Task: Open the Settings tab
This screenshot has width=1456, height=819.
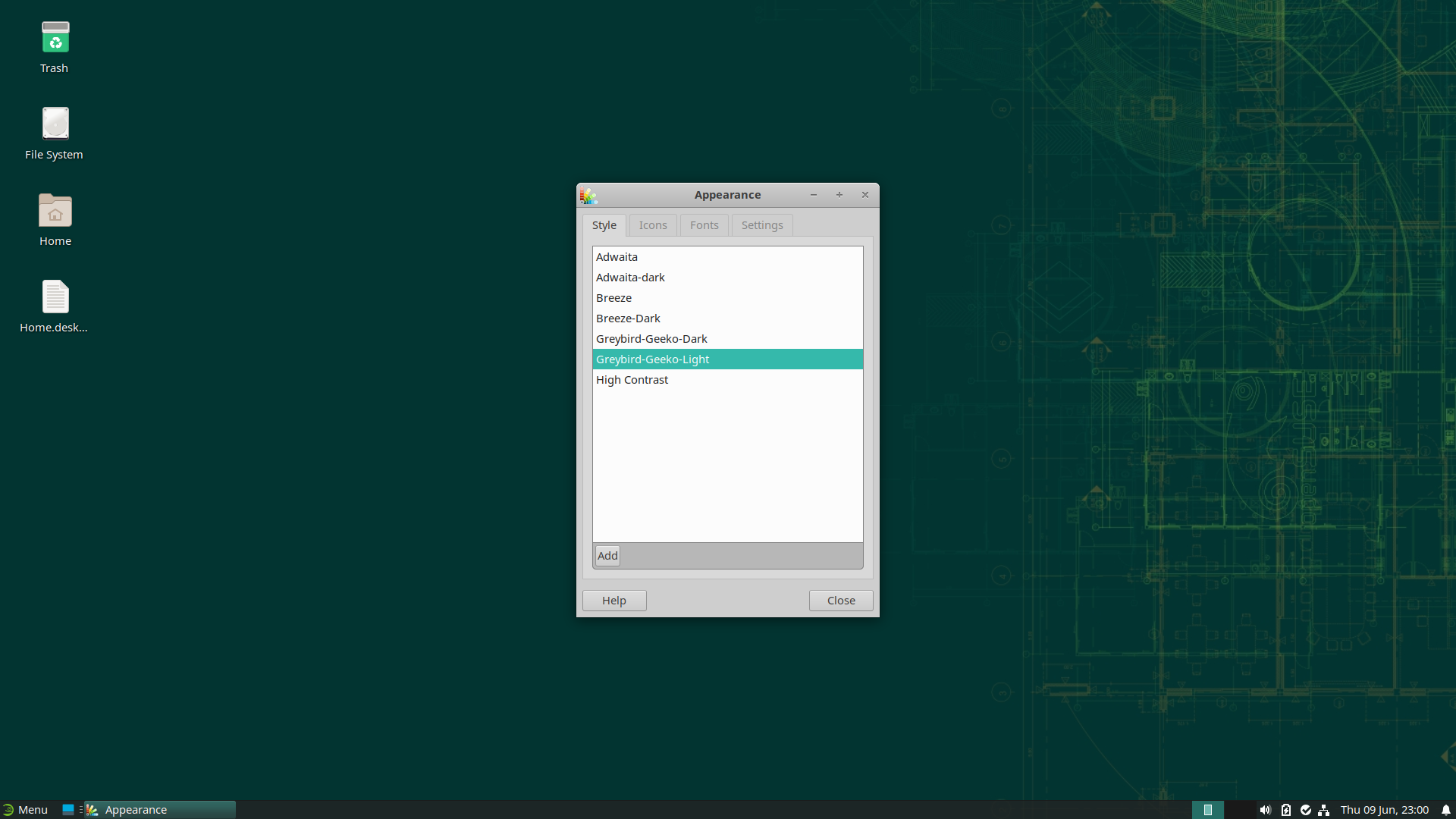Action: [761, 225]
